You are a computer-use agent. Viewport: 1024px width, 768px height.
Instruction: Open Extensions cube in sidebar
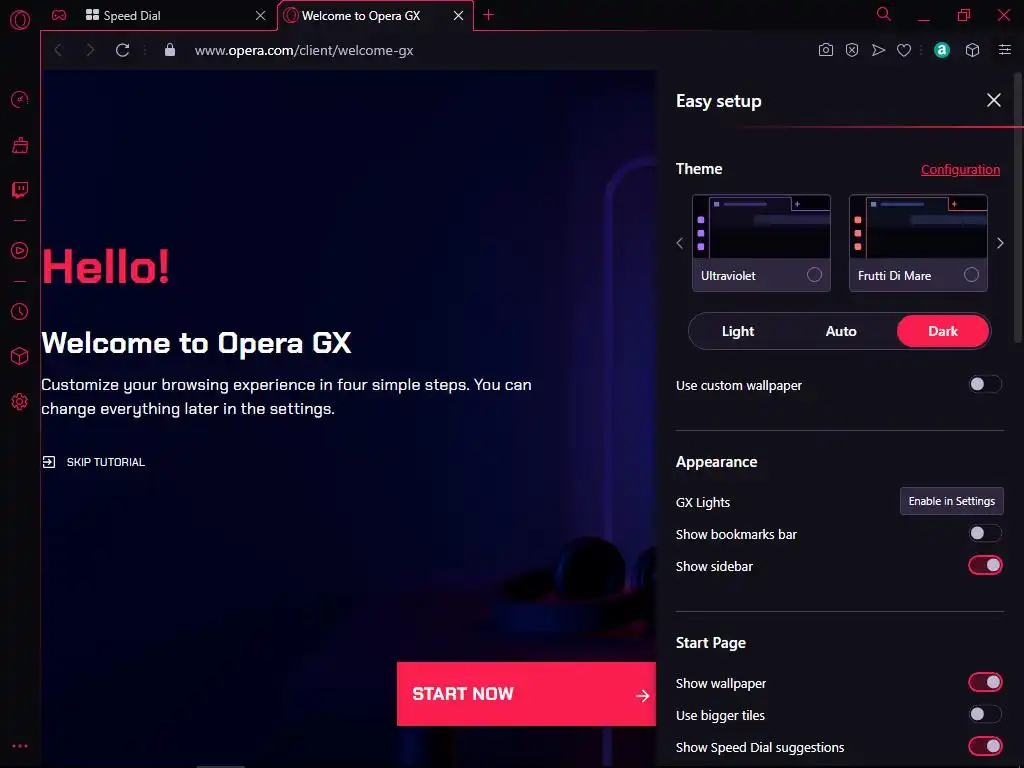tap(20, 356)
